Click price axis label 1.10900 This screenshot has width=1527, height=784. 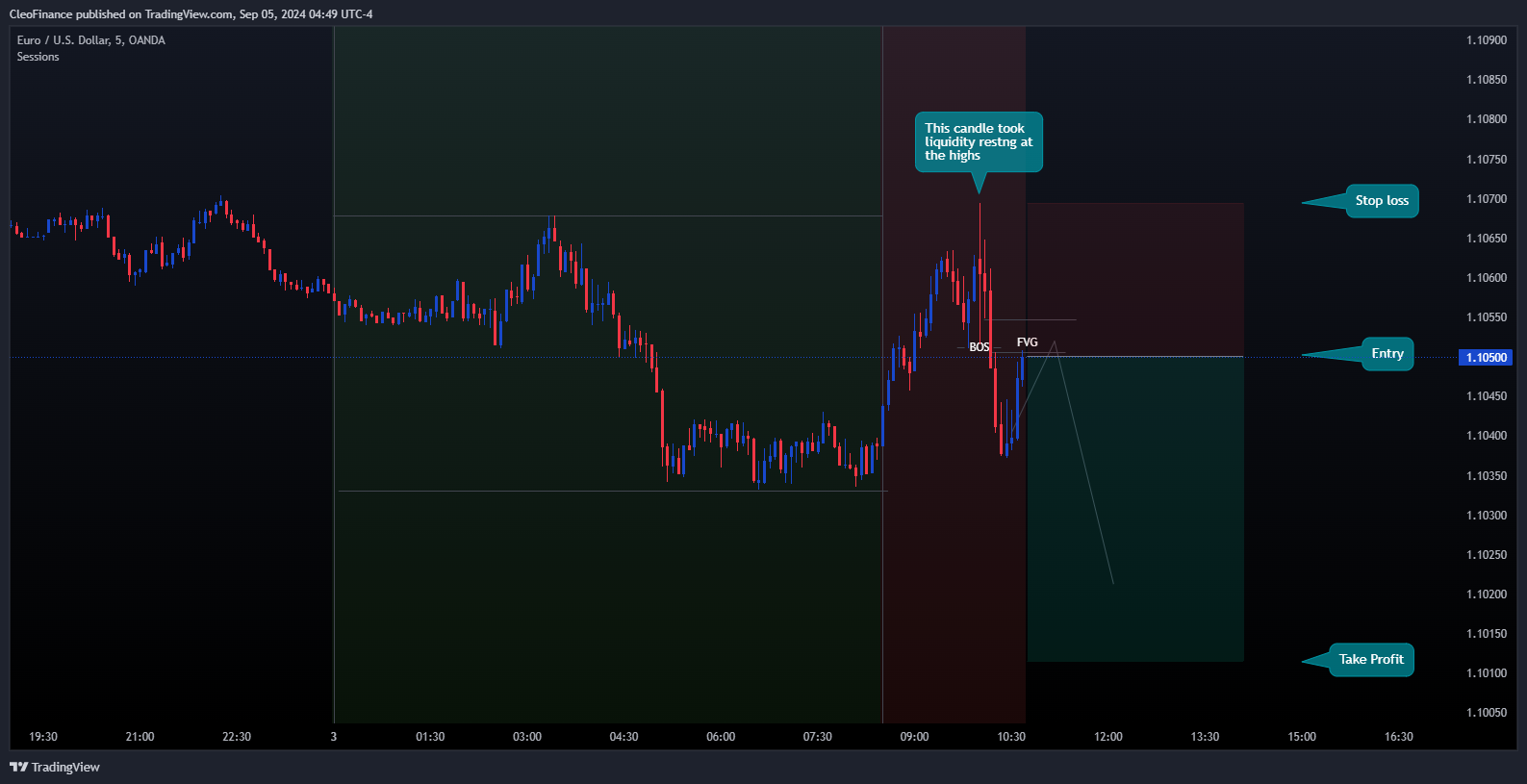click(x=1487, y=40)
